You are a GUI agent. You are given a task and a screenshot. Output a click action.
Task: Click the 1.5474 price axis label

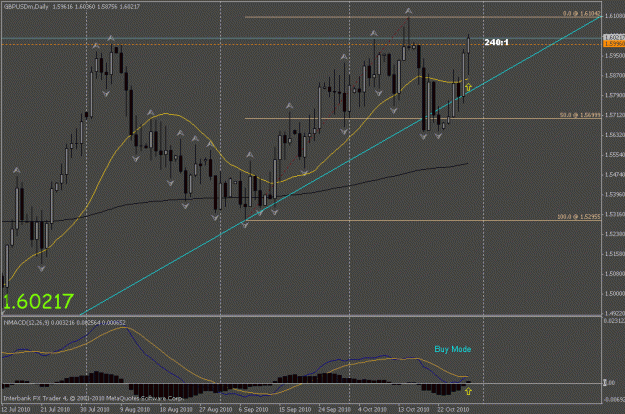click(615, 175)
